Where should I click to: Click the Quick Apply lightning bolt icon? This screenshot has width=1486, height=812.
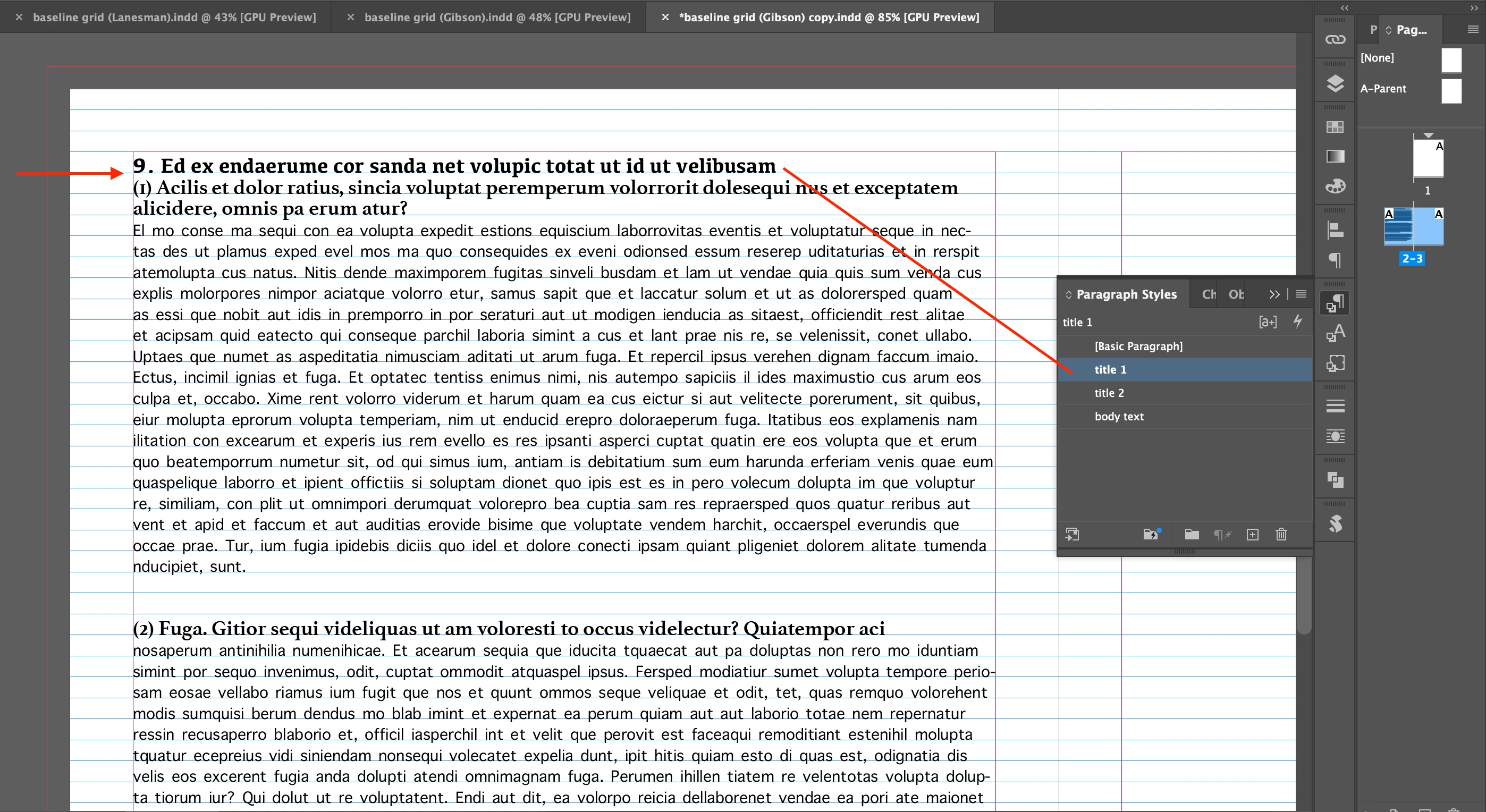click(x=1298, y=321)
